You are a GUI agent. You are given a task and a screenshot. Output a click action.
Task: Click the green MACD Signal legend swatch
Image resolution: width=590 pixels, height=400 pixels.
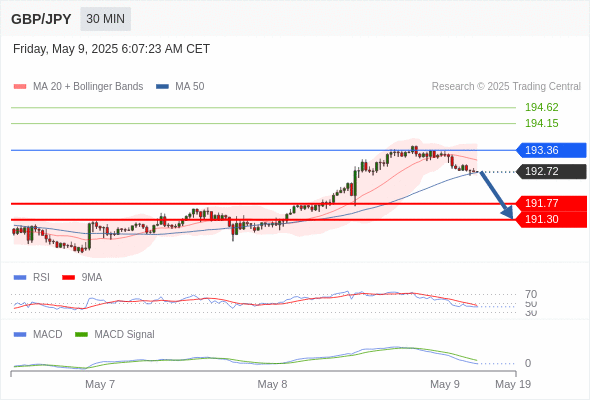tap(81, 334)
